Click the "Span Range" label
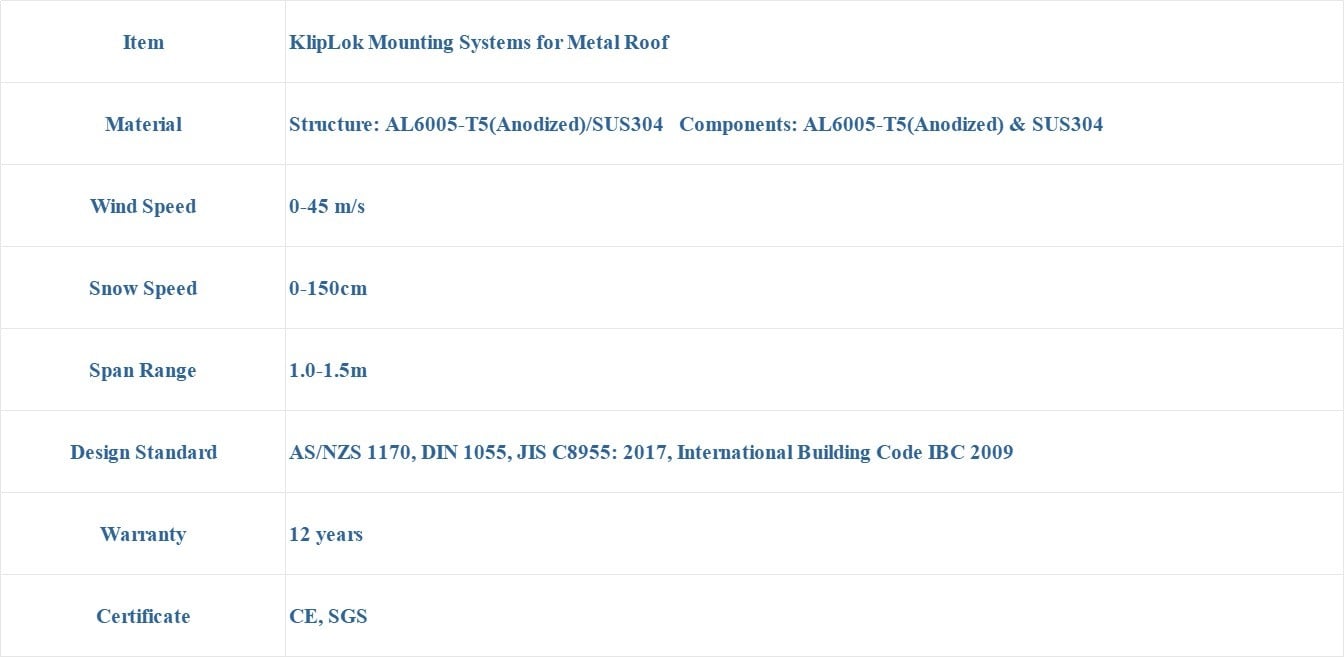 click(143, 370)
